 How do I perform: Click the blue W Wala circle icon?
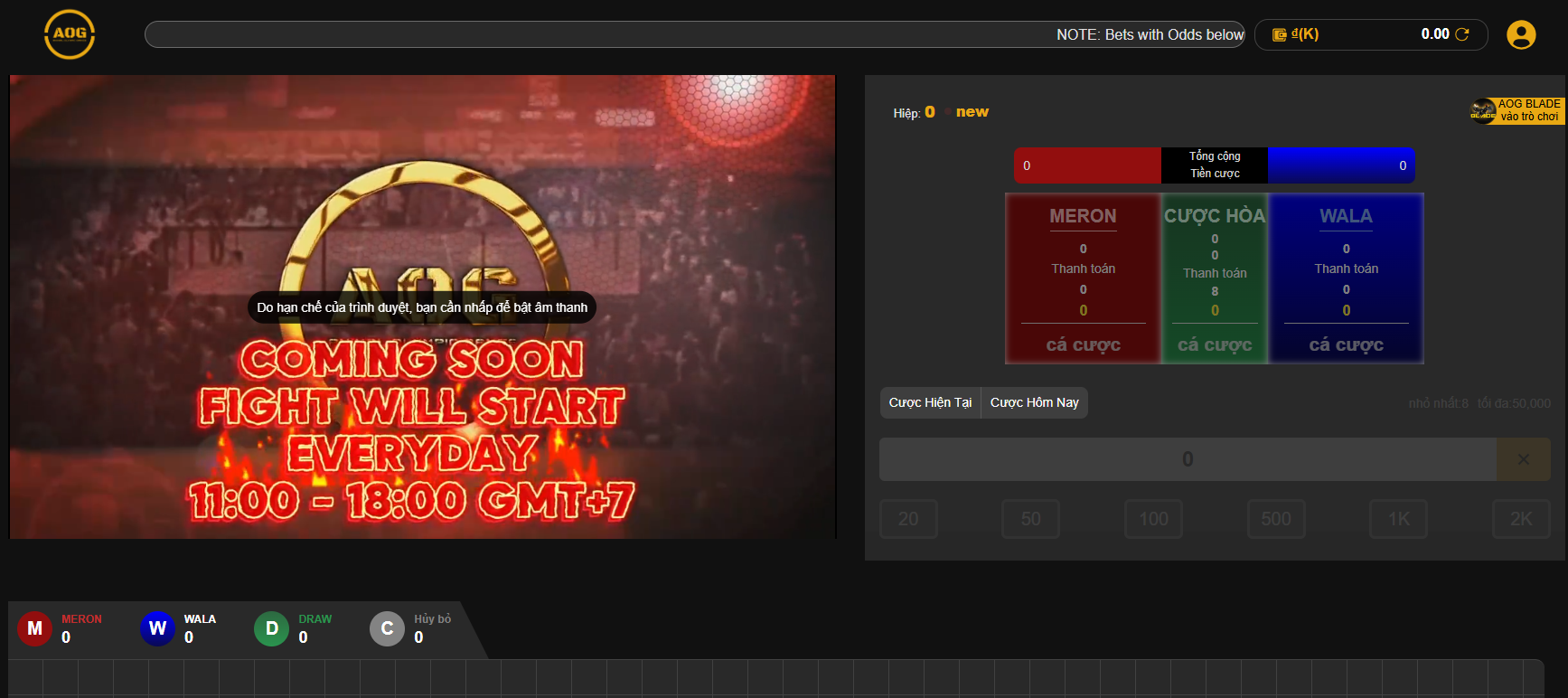coord(157,628)
